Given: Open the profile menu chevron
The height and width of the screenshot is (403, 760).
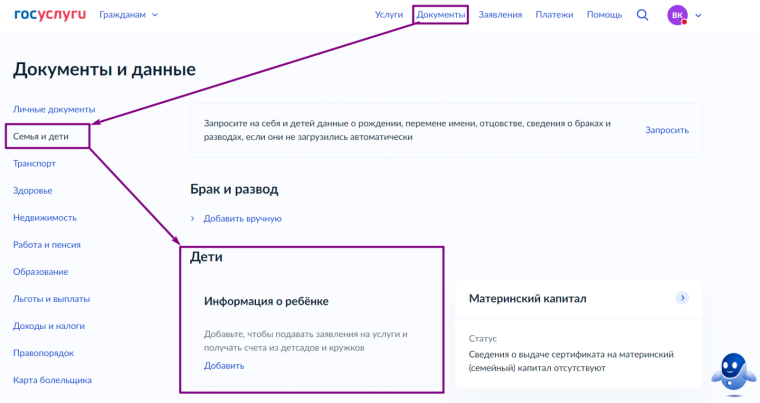Looking at the screenshot, I should (698, 16).
